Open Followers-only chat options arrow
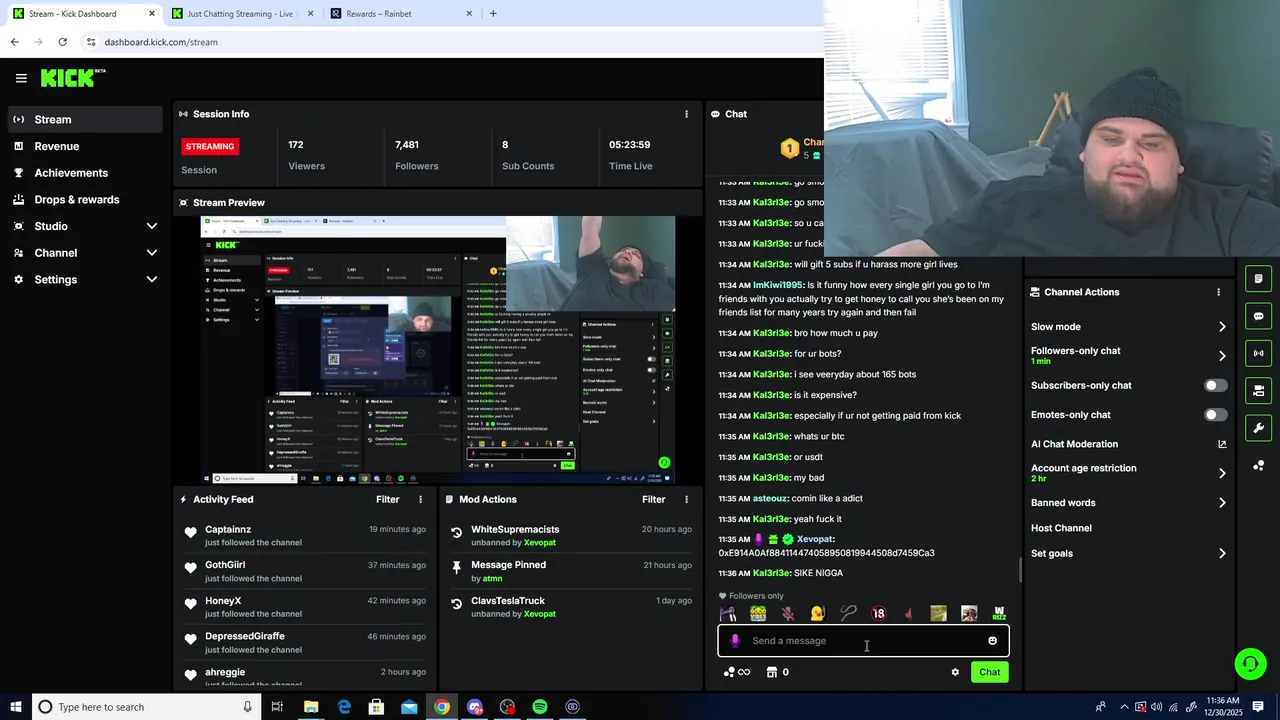The width and height of the screenshot is (1280, 720). point(1222,356)
